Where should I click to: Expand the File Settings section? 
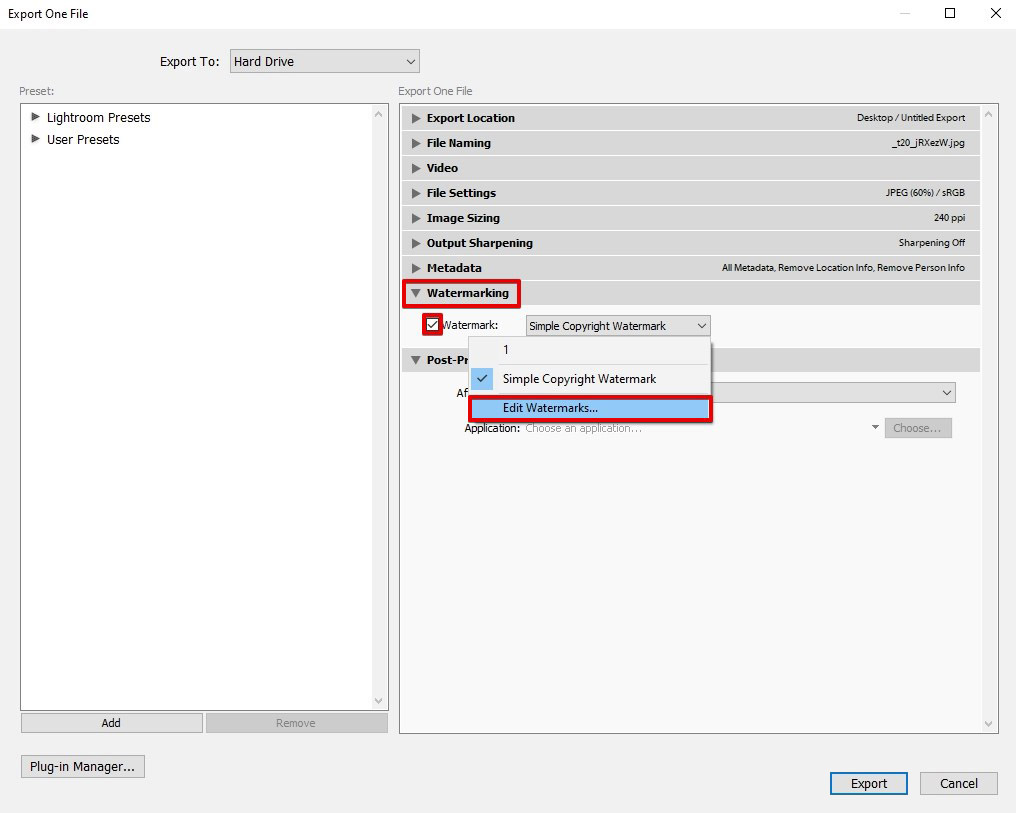click(416, 193)
